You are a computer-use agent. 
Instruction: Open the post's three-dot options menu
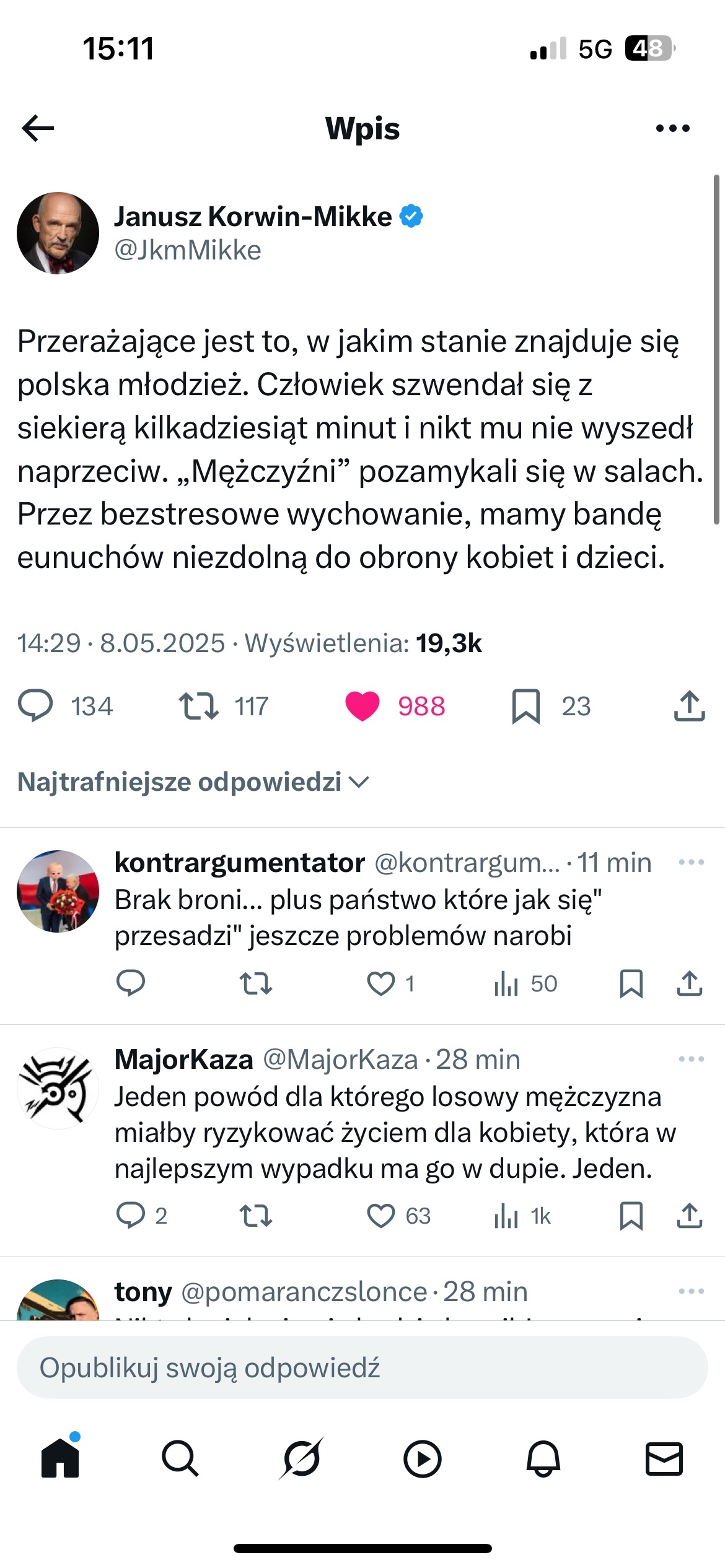point(672,128)
